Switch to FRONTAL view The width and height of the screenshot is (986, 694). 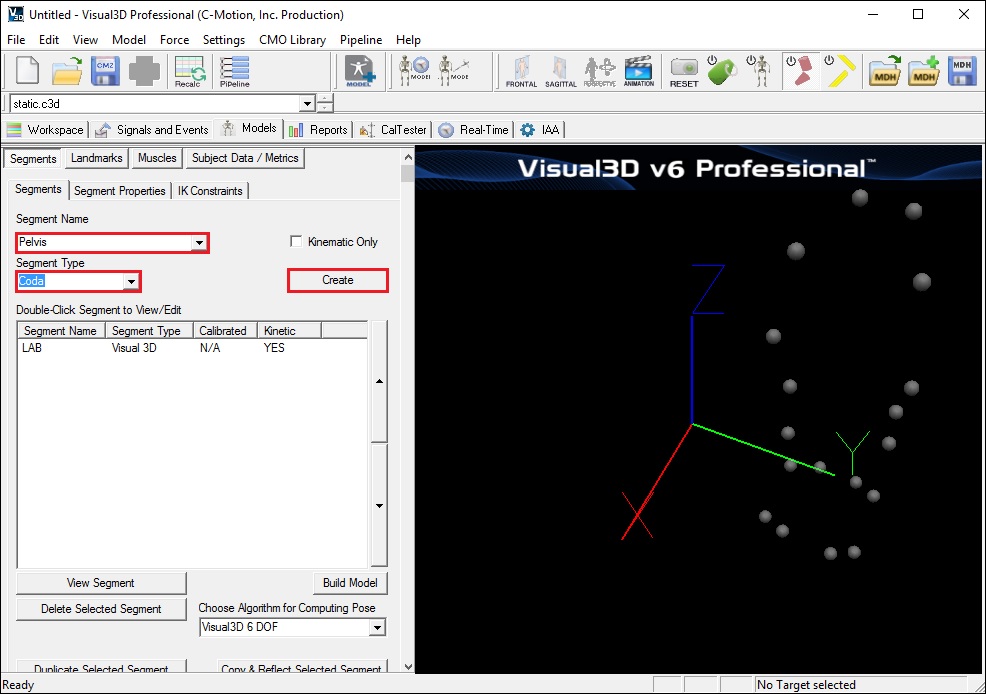pos(521,71)
